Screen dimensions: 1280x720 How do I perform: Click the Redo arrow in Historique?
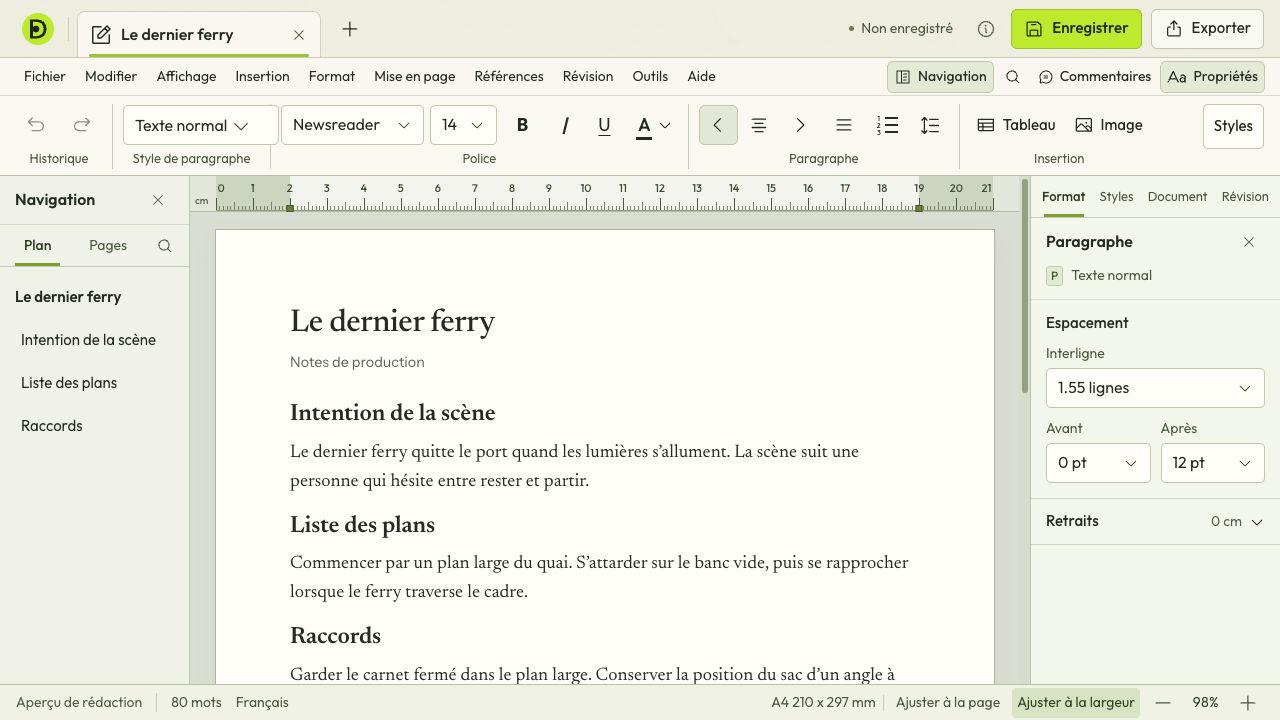click(x=82, y=125)
